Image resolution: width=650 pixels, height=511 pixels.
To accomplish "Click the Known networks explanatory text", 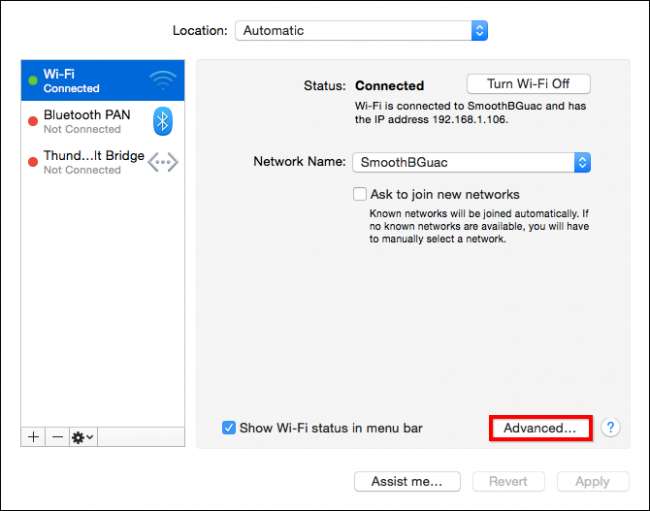I will (x=479, y=226).
